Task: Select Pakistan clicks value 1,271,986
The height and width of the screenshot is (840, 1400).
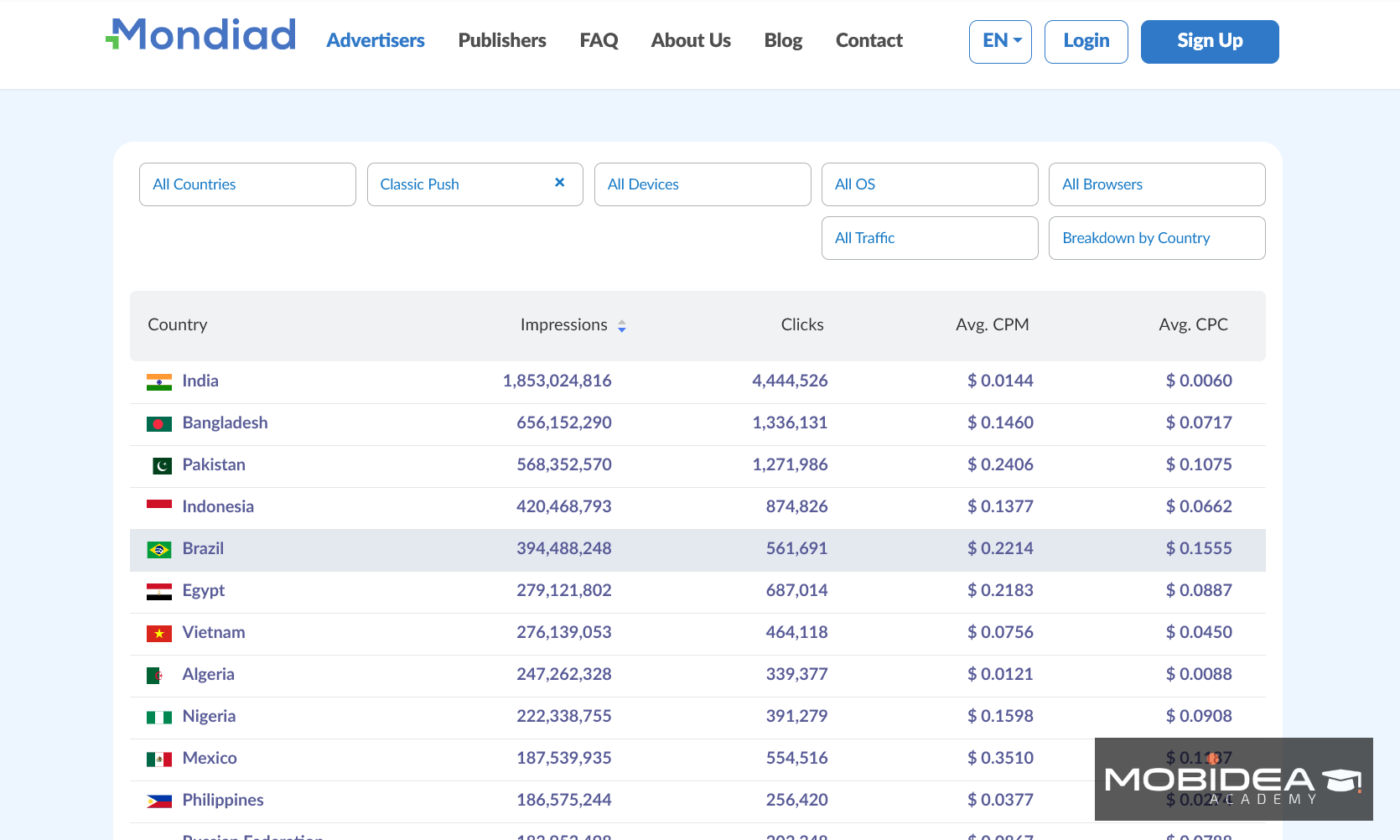Action: (790, 464)
